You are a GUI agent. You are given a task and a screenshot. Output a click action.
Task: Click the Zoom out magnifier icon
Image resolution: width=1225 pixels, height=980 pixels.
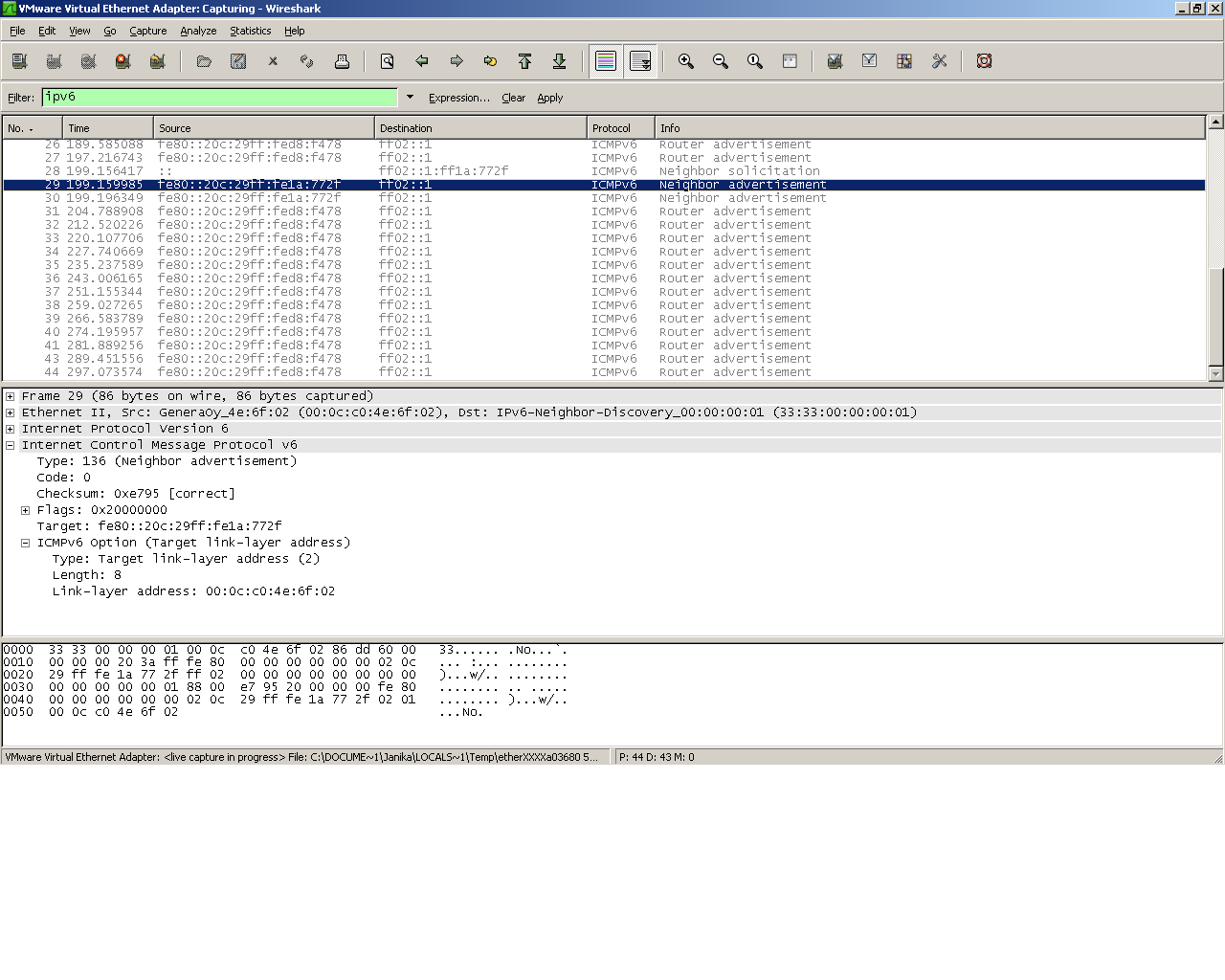click(x=721, y=61)
